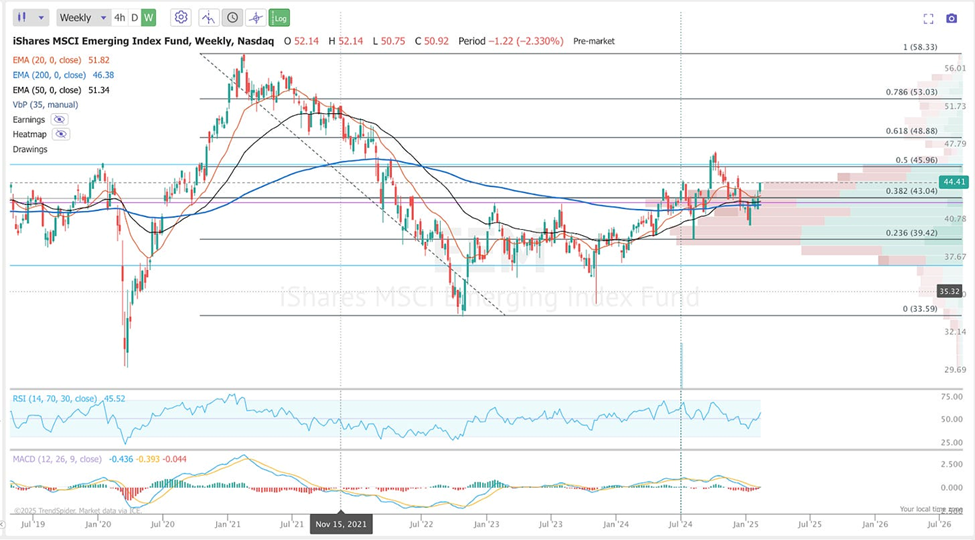Click the current price label 44.41
The width and height of the screenshot is (975, 540).
click(954, 182)
